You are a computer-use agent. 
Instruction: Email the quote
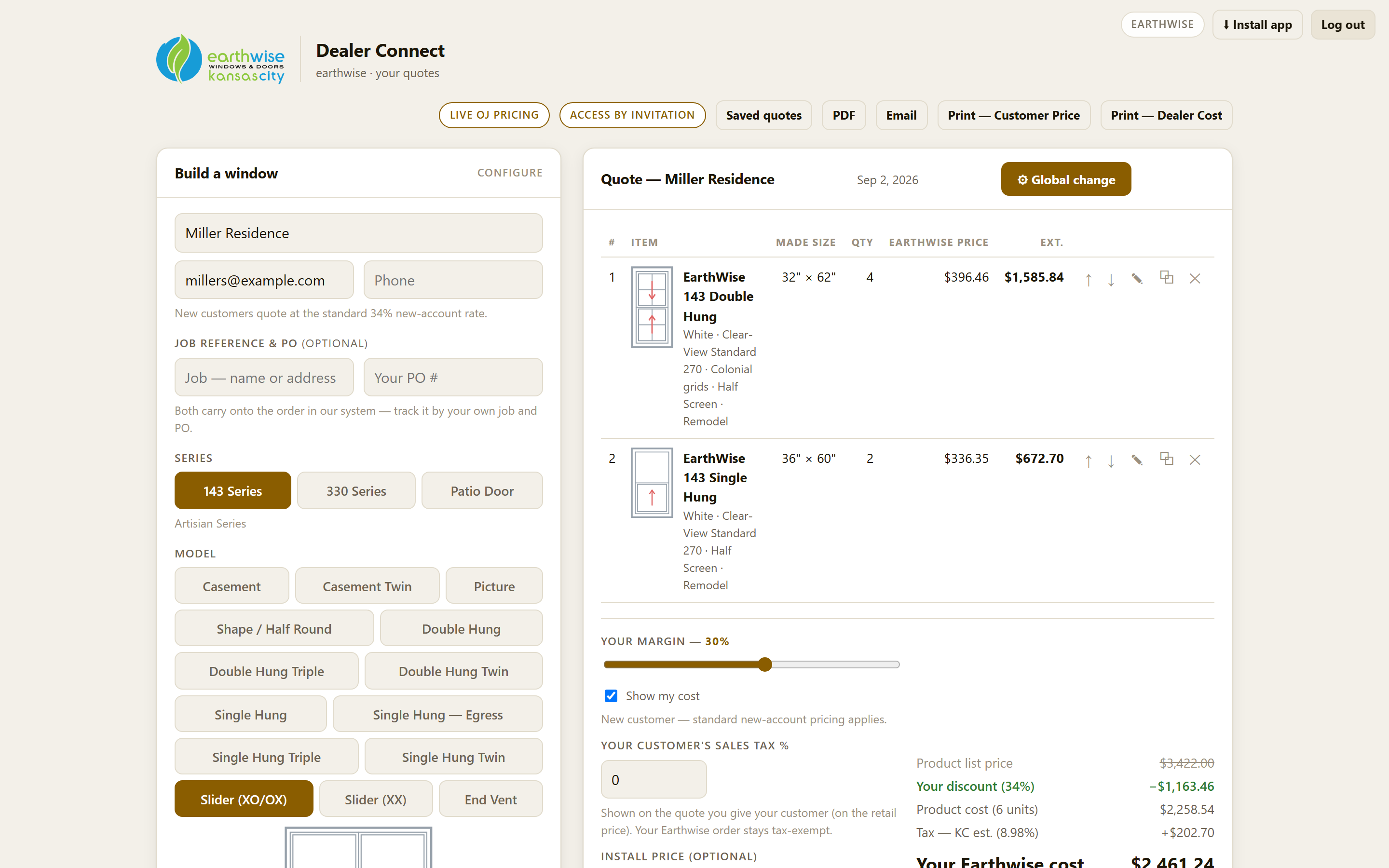901,115
